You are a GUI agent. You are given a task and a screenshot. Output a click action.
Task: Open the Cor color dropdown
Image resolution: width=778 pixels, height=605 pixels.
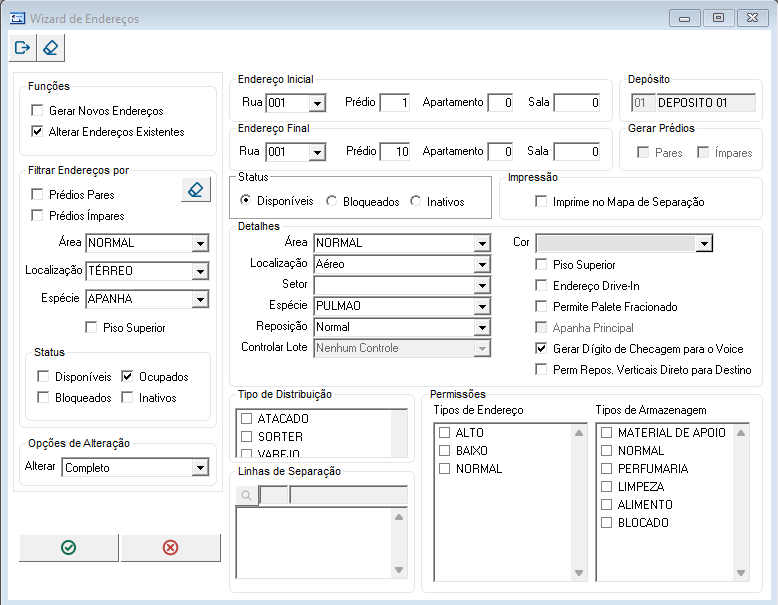[x=704, y=243]
